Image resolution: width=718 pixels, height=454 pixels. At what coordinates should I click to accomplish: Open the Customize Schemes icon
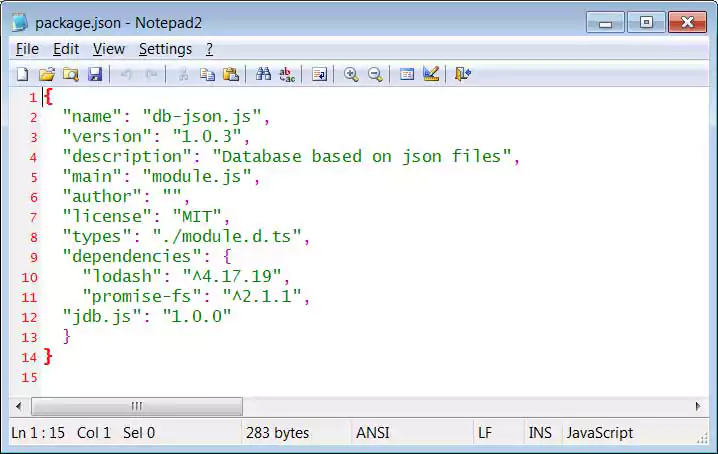click(x=431, y=74)
